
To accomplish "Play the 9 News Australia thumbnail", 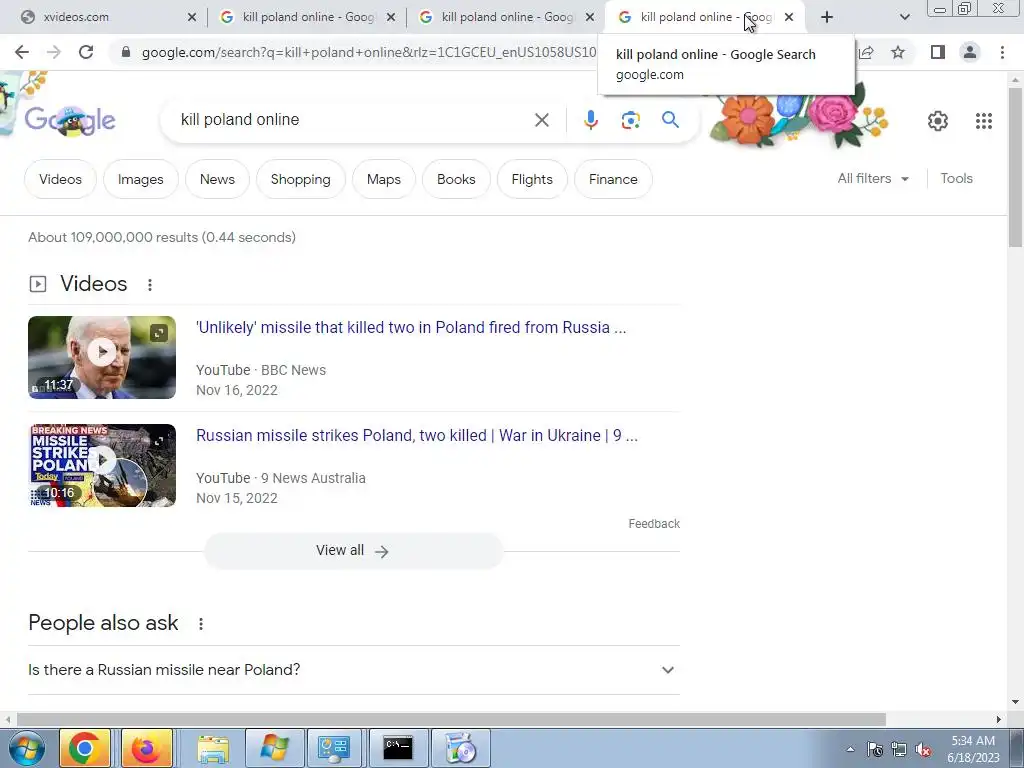I will [102, 466].
